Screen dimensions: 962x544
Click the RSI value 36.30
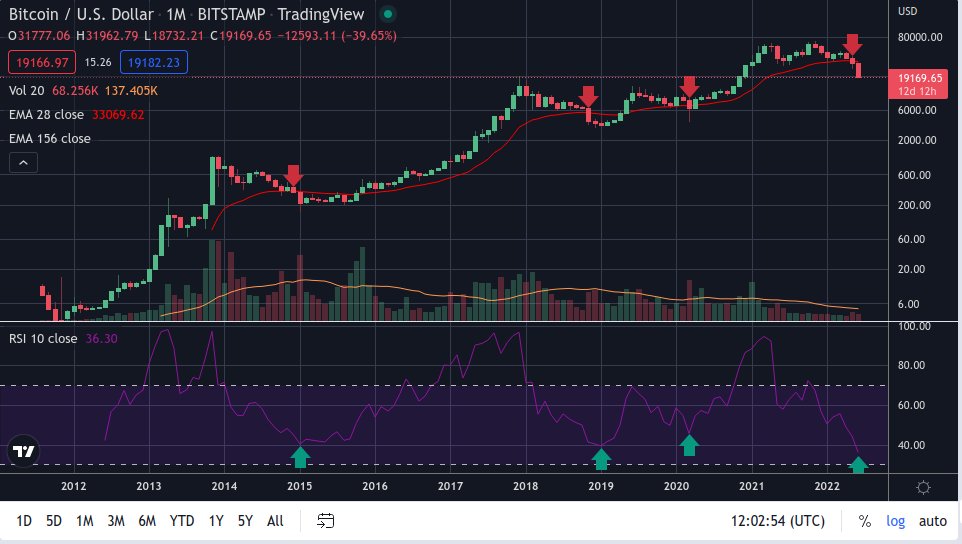click(x=101, y=339)
